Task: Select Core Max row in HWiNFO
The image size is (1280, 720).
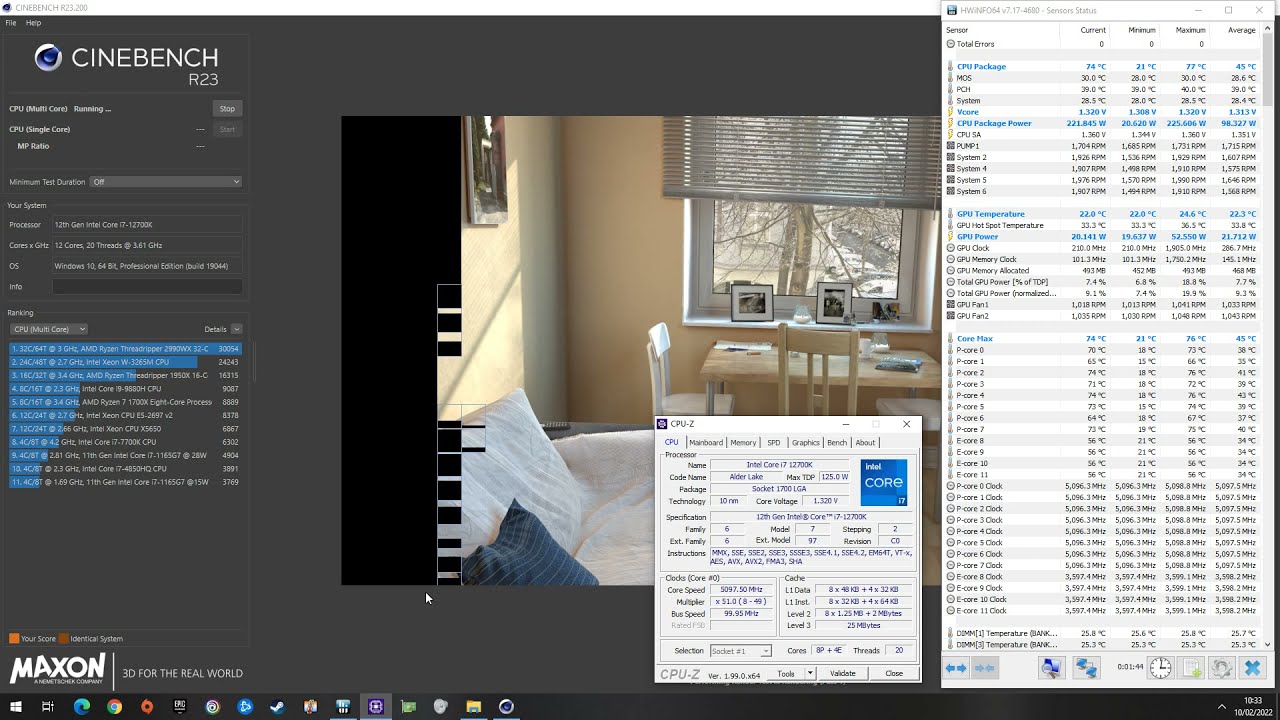Action: click(x=1102, y=339)
